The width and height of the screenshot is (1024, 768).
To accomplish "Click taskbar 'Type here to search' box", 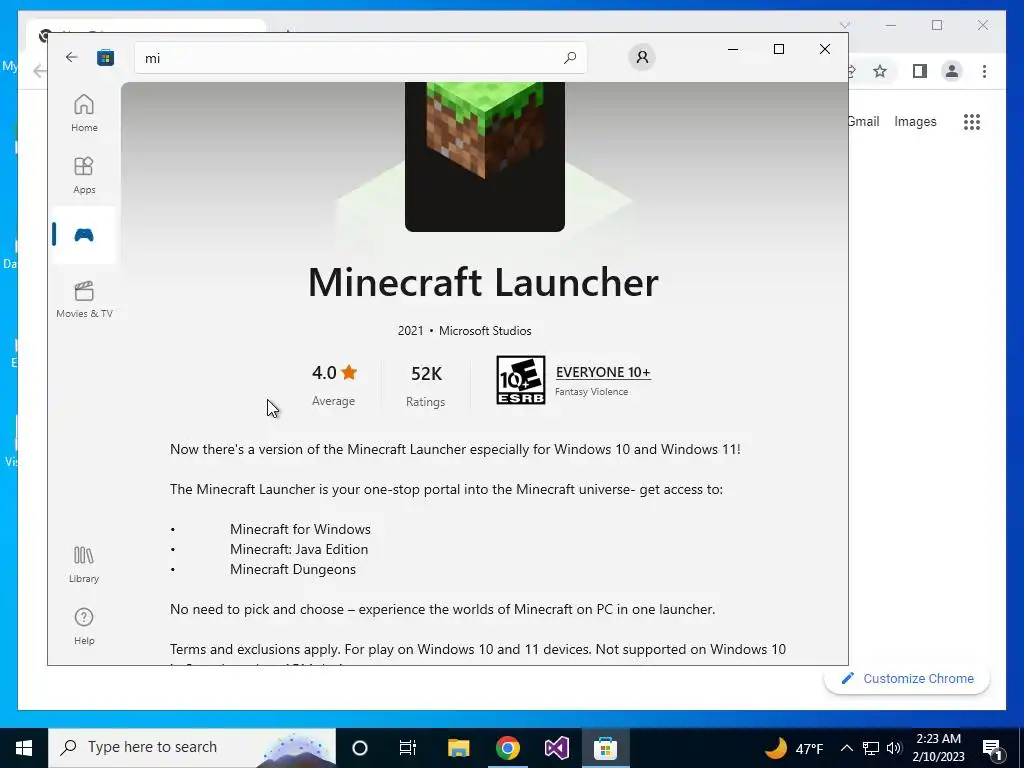I will [192, 748].
